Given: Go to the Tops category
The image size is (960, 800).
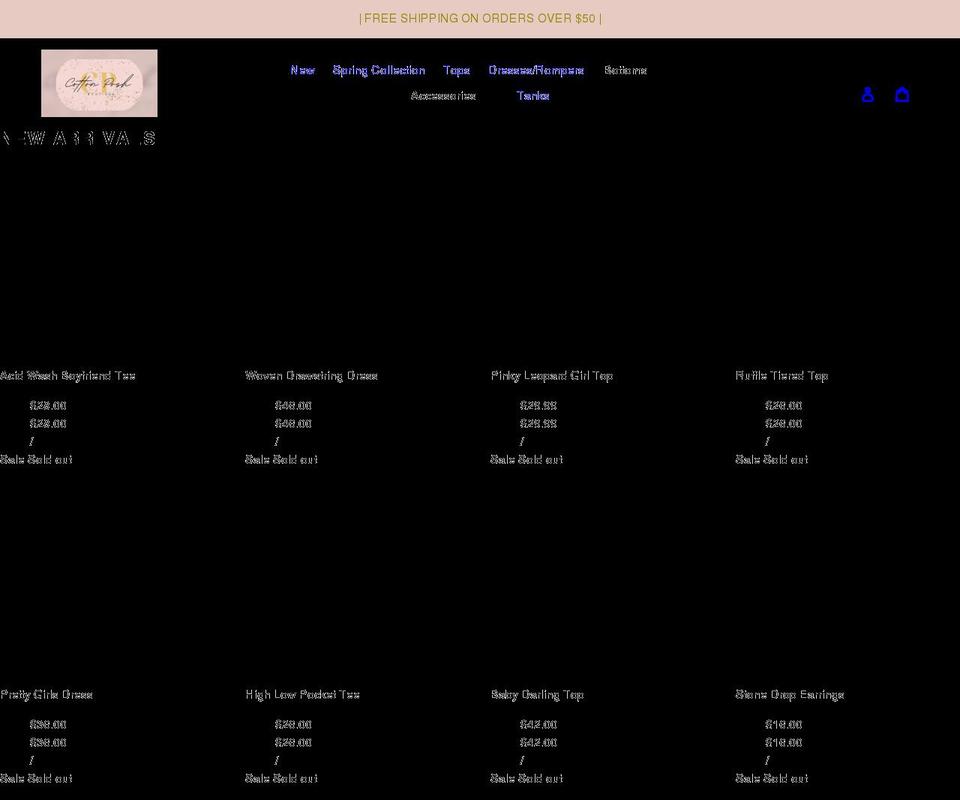Looking at the screenshot, I should [x=457, y=70].
